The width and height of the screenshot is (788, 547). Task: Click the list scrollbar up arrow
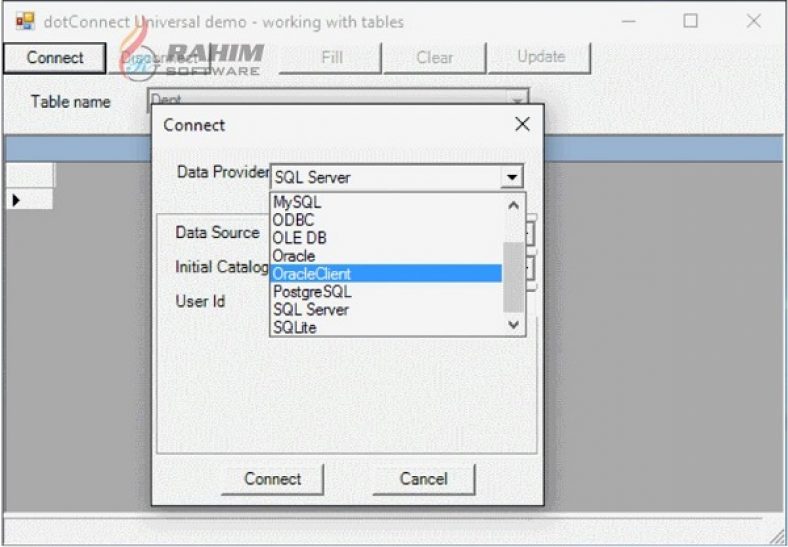[x=514, y=205]
